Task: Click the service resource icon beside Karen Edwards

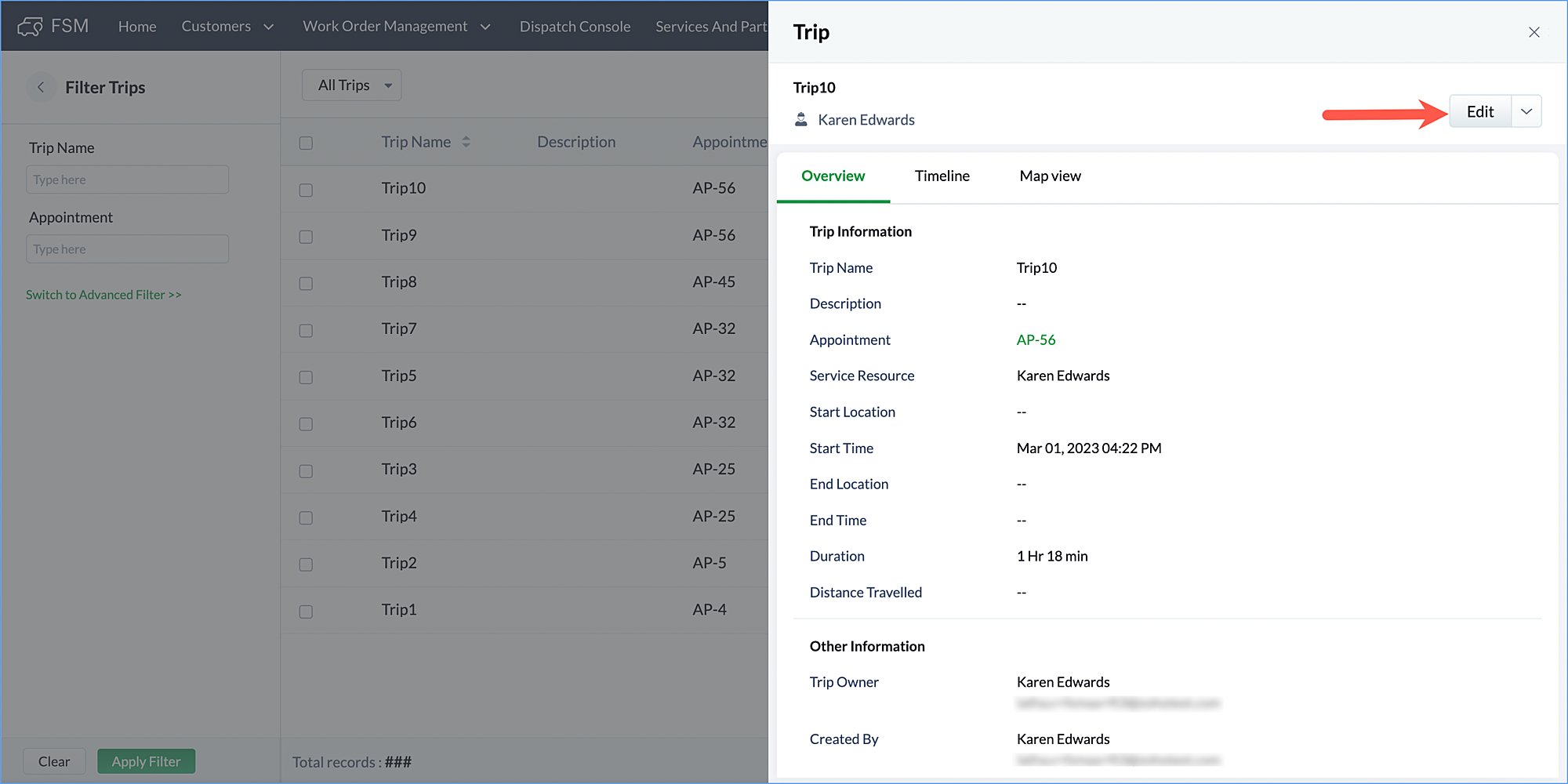Action: 801,120
